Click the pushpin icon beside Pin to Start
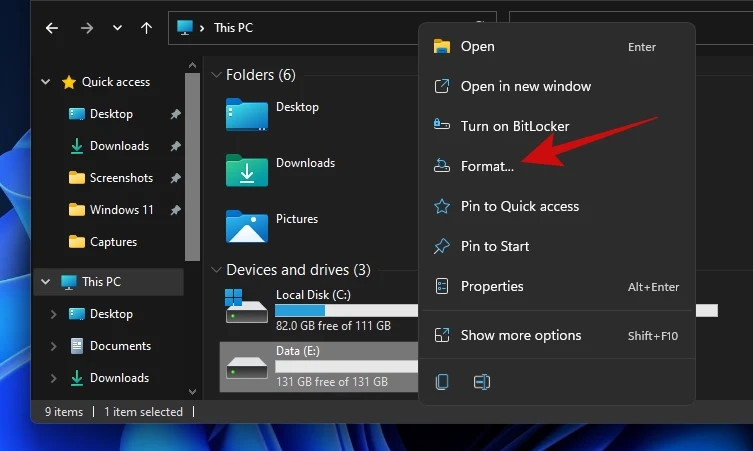 coord(442,246)
